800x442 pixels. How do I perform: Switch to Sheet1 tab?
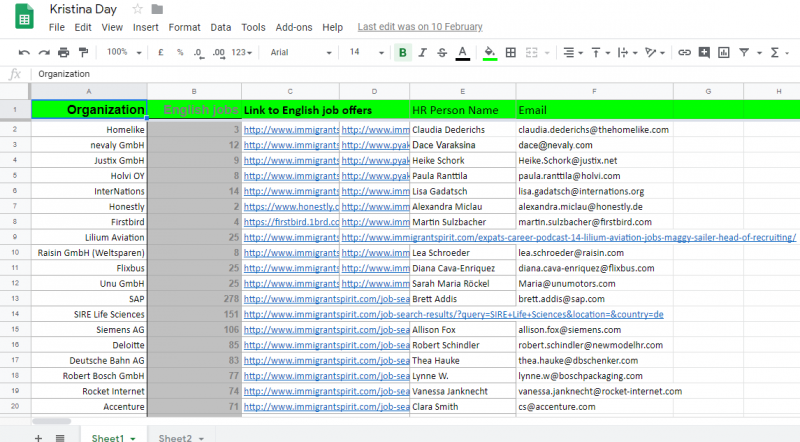click(113, 437)
